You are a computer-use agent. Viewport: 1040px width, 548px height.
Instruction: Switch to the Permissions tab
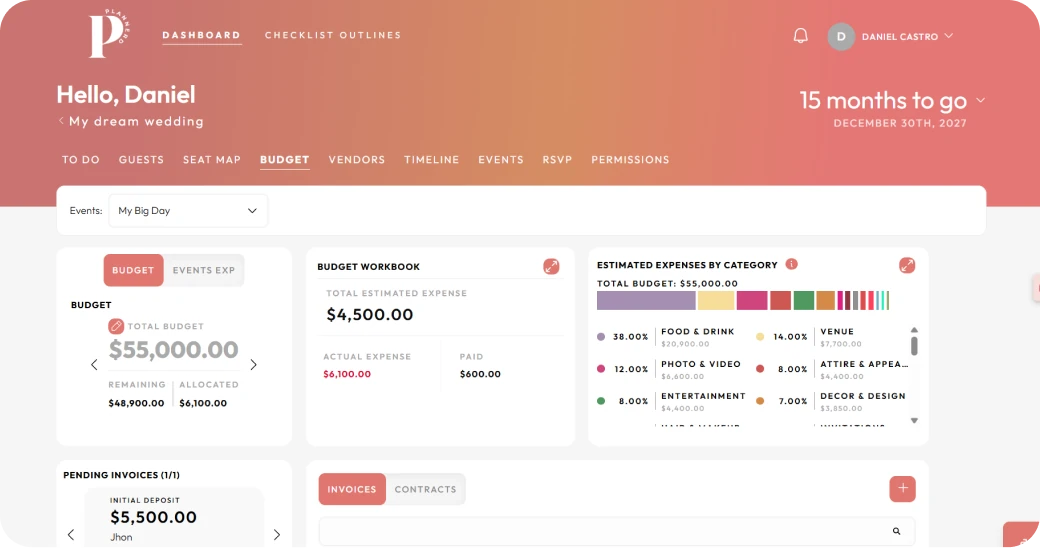[x=630, y=160]
